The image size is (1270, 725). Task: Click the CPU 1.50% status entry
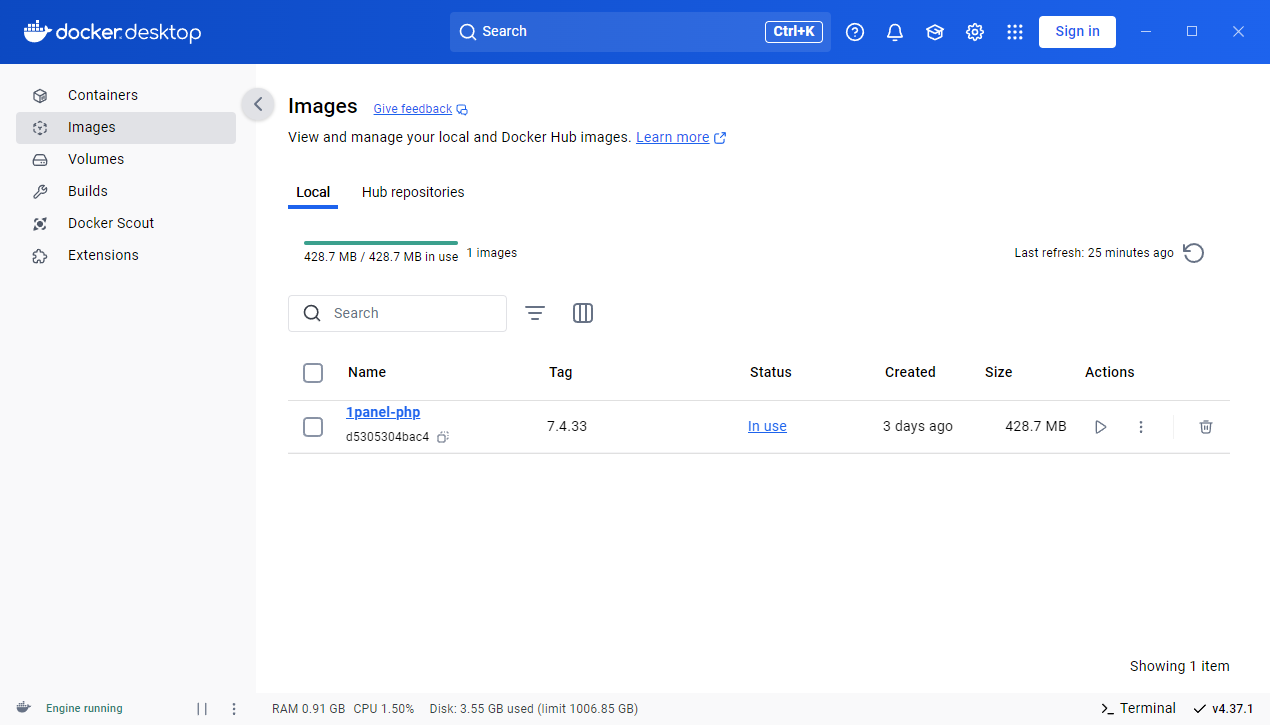384,709
